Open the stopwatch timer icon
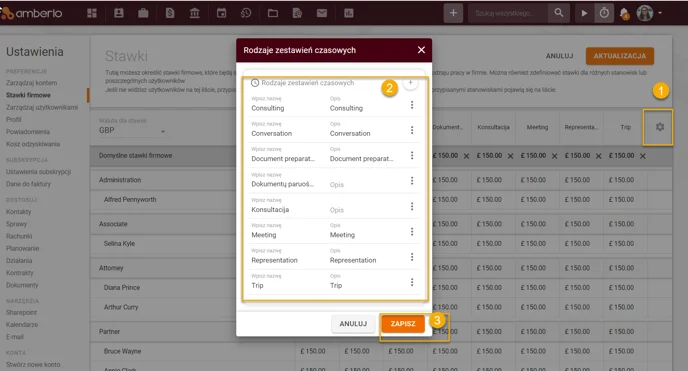The image size is (688, 371). [604, 13]
